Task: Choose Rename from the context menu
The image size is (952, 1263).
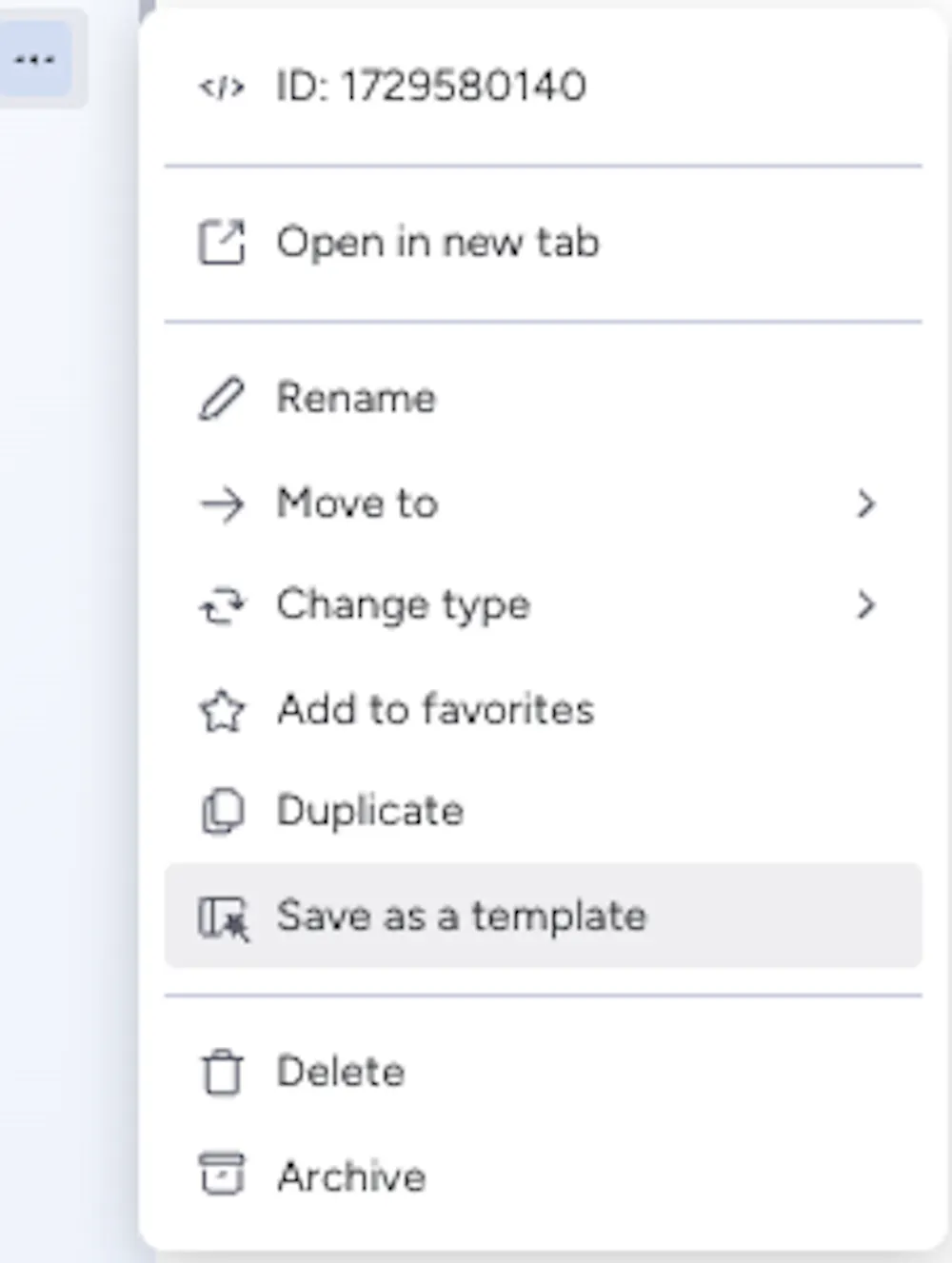Action: click(356, 399)
